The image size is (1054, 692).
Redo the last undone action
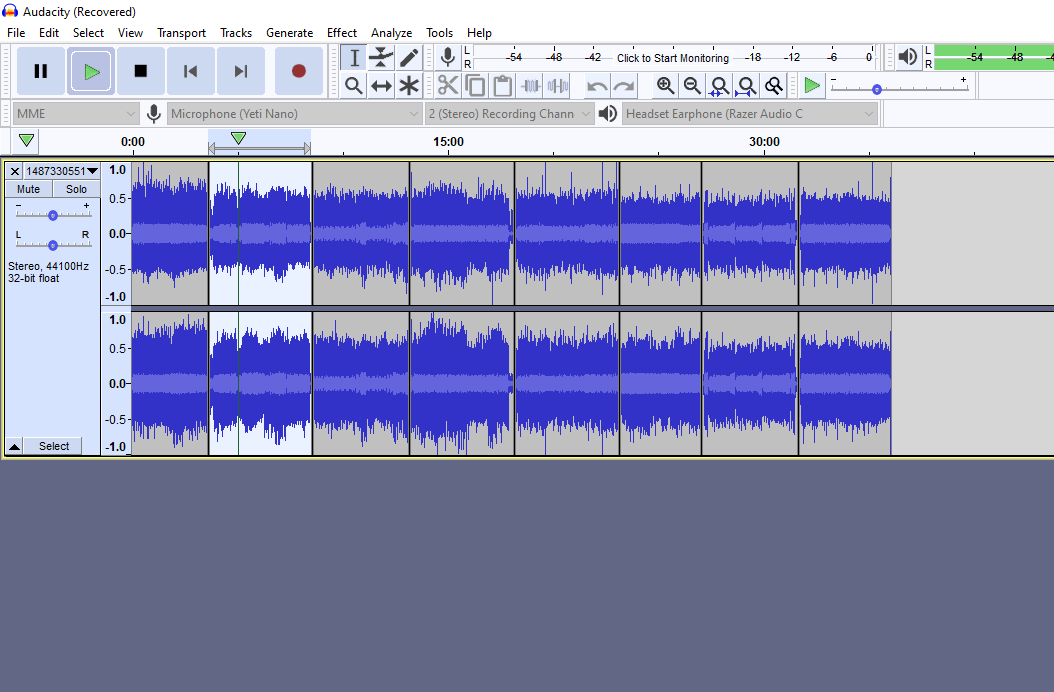(x=624, y=85)
